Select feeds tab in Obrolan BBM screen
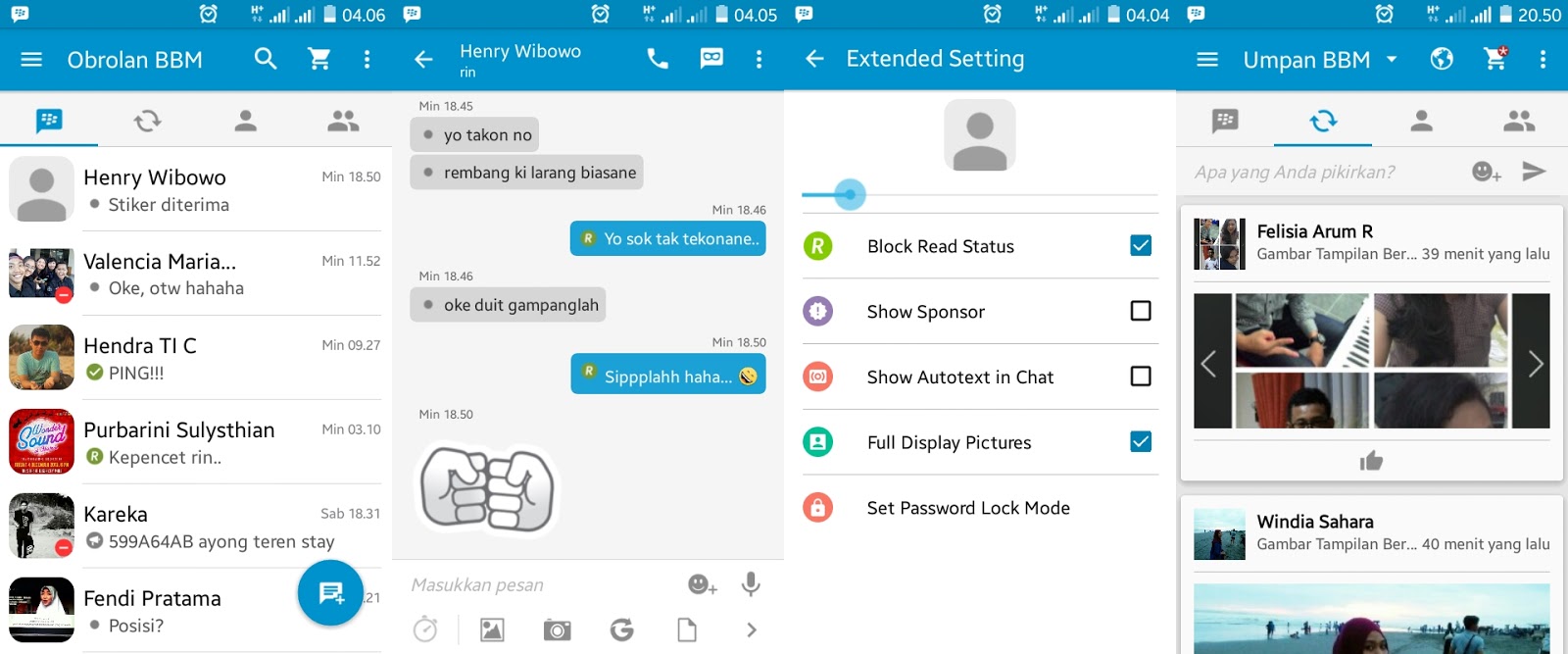Viewport: 1568px width, 654px height. coord(147,121)
